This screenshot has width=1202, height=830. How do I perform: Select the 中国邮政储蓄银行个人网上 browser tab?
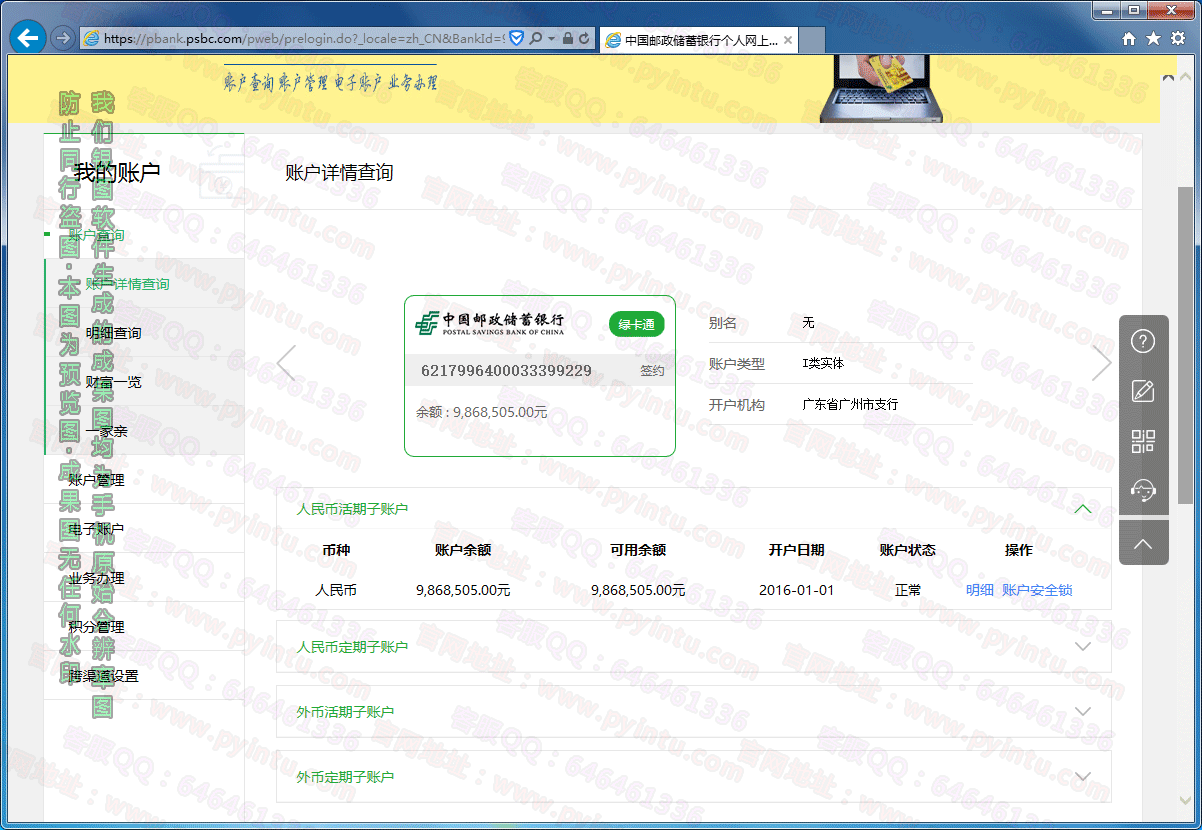pos(699,40)
